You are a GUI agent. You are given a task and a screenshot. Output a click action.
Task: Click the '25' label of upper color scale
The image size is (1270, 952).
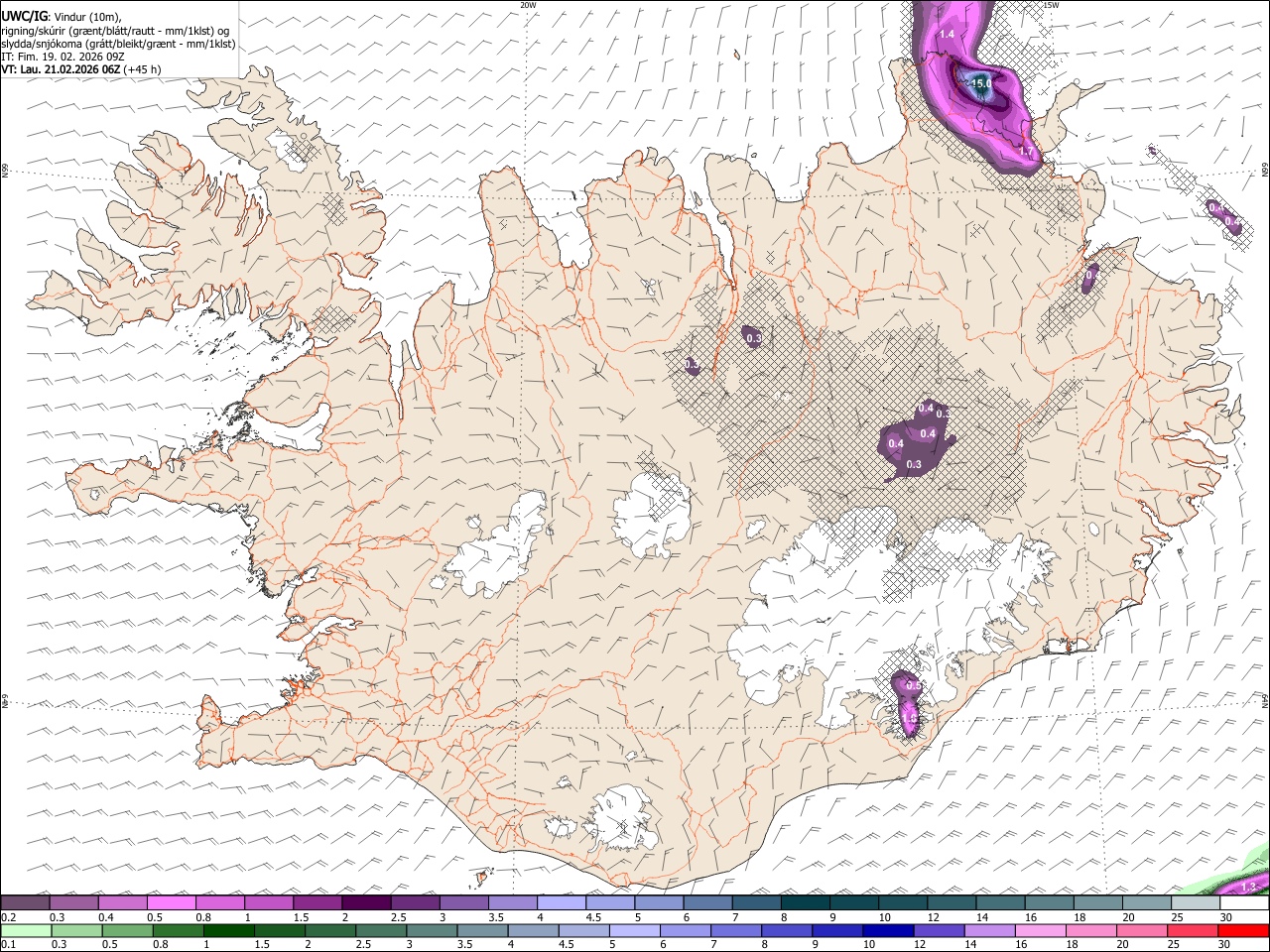pos(1178,917)
